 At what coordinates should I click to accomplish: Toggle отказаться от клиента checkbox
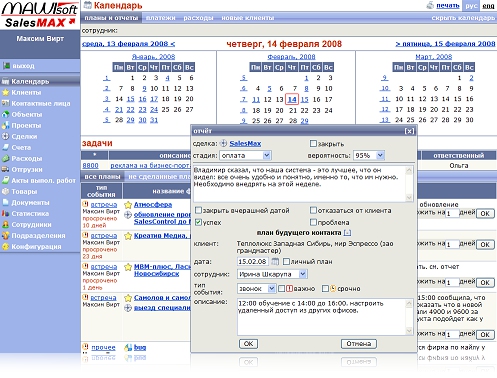(313, 210)
